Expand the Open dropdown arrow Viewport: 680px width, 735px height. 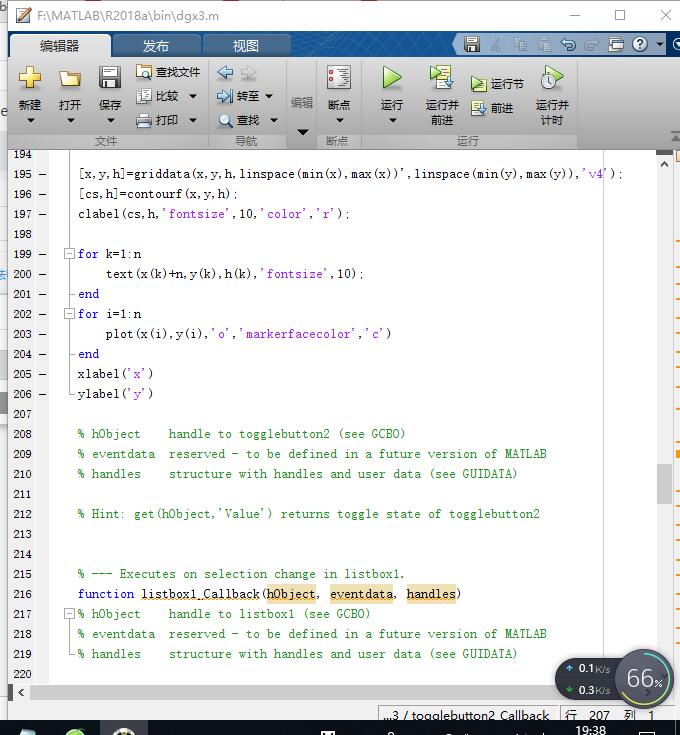(70, 120)
